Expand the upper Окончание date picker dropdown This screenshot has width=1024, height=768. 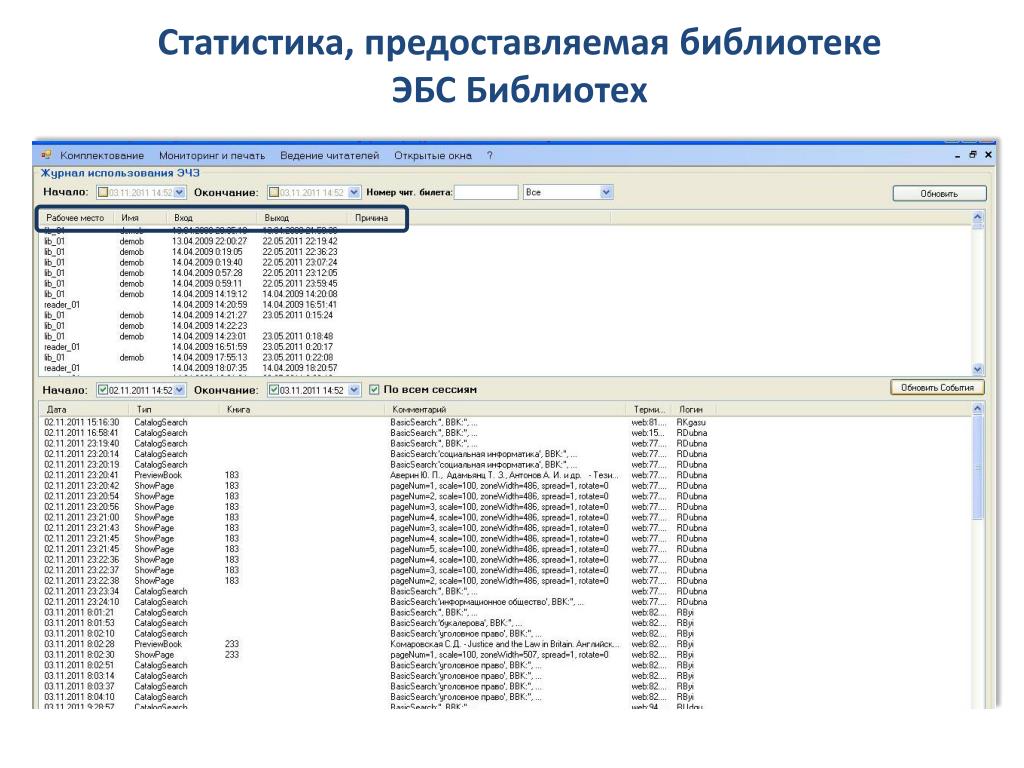[353, 193]
